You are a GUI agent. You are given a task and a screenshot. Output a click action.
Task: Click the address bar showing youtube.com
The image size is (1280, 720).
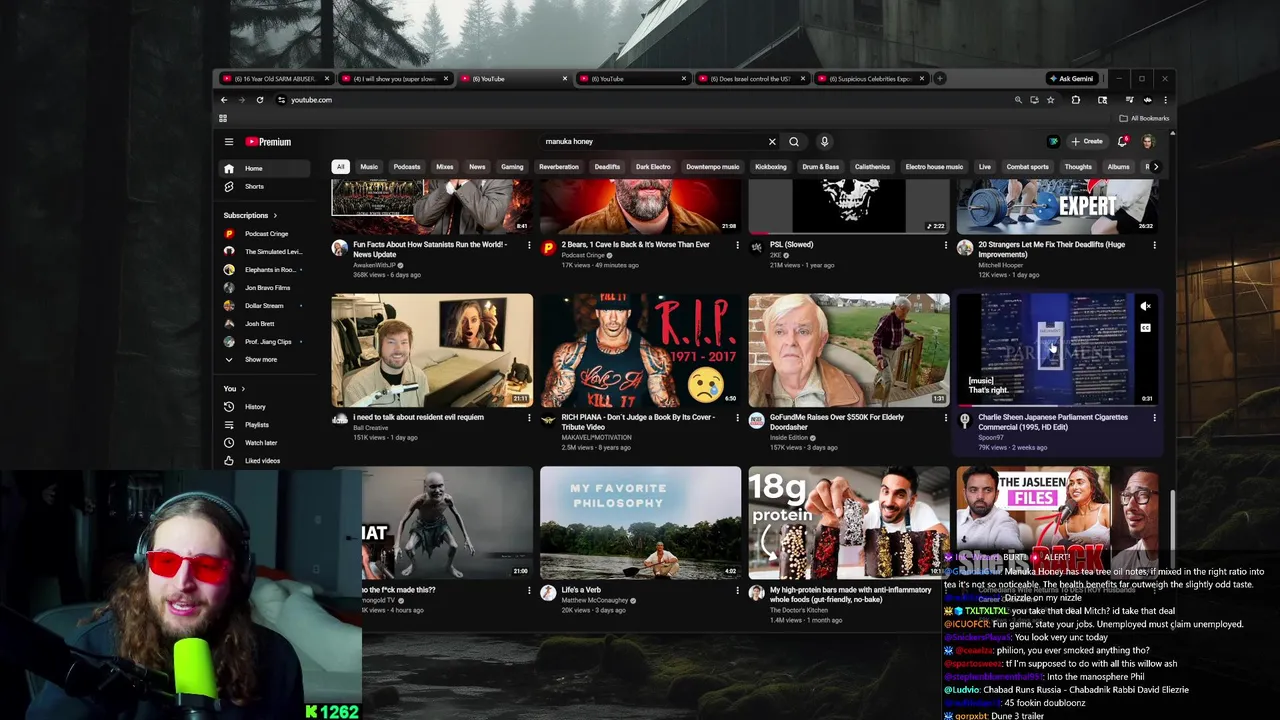coord(640,100)
